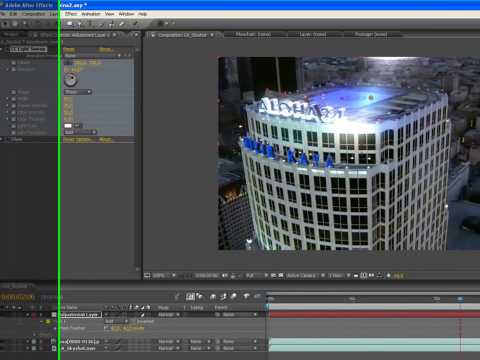Open Adjustment Layer Parent None dropdown
The height and width of the screenshot is (360, 480).
tap(239, 315)
